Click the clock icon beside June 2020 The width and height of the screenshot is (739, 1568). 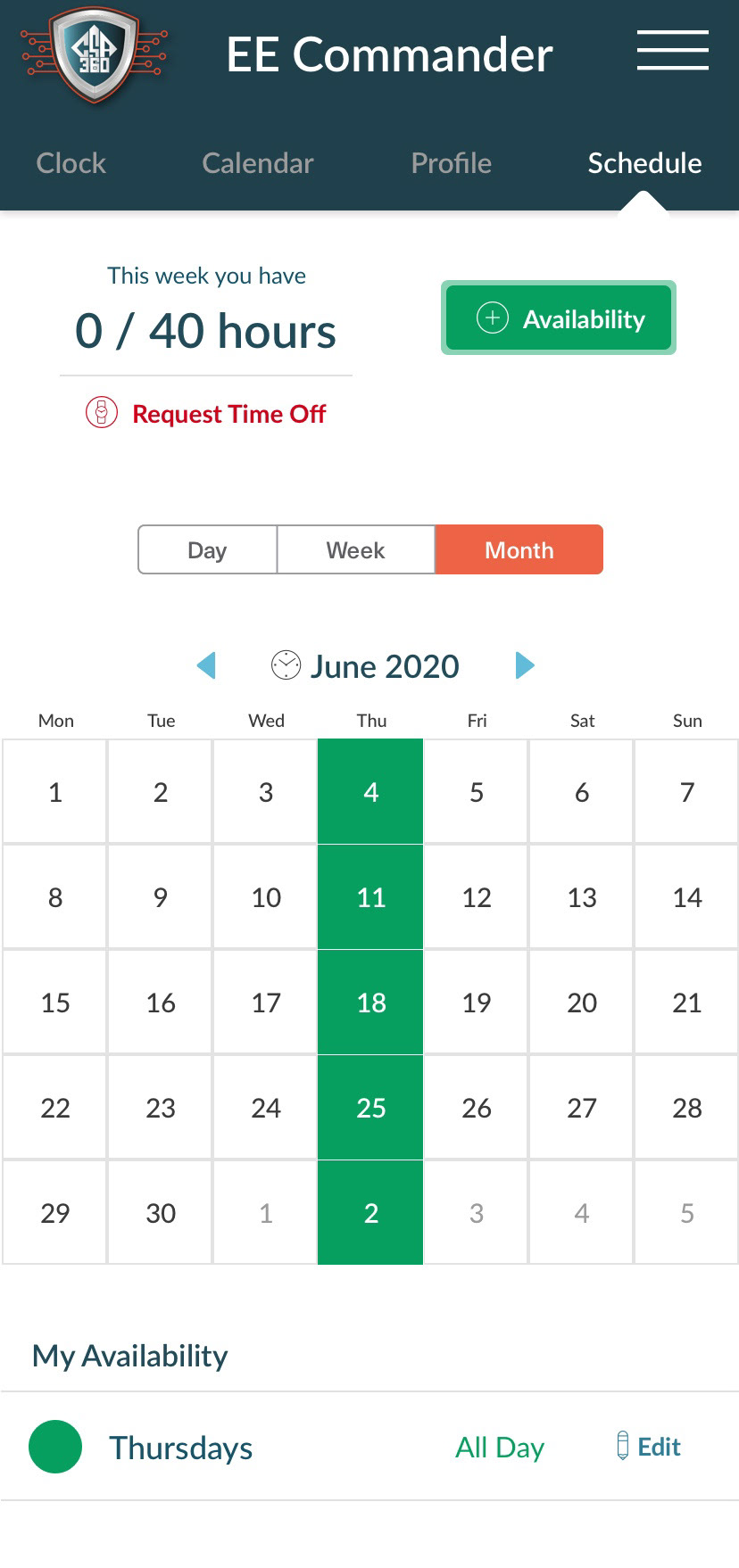tap(286, 665)
